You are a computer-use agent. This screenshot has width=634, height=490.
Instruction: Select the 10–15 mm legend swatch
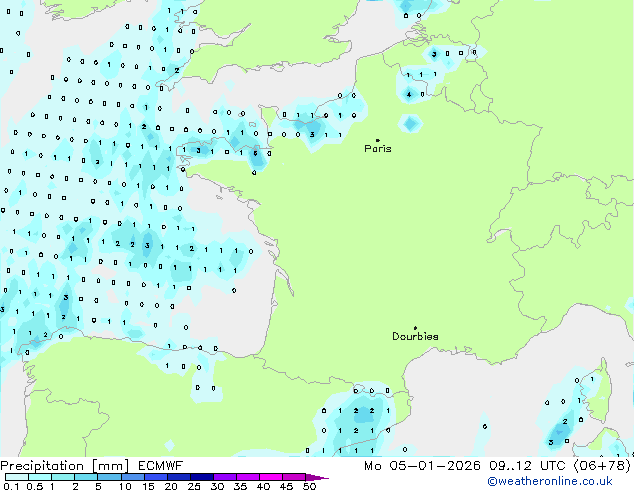(x=132, y=477)
